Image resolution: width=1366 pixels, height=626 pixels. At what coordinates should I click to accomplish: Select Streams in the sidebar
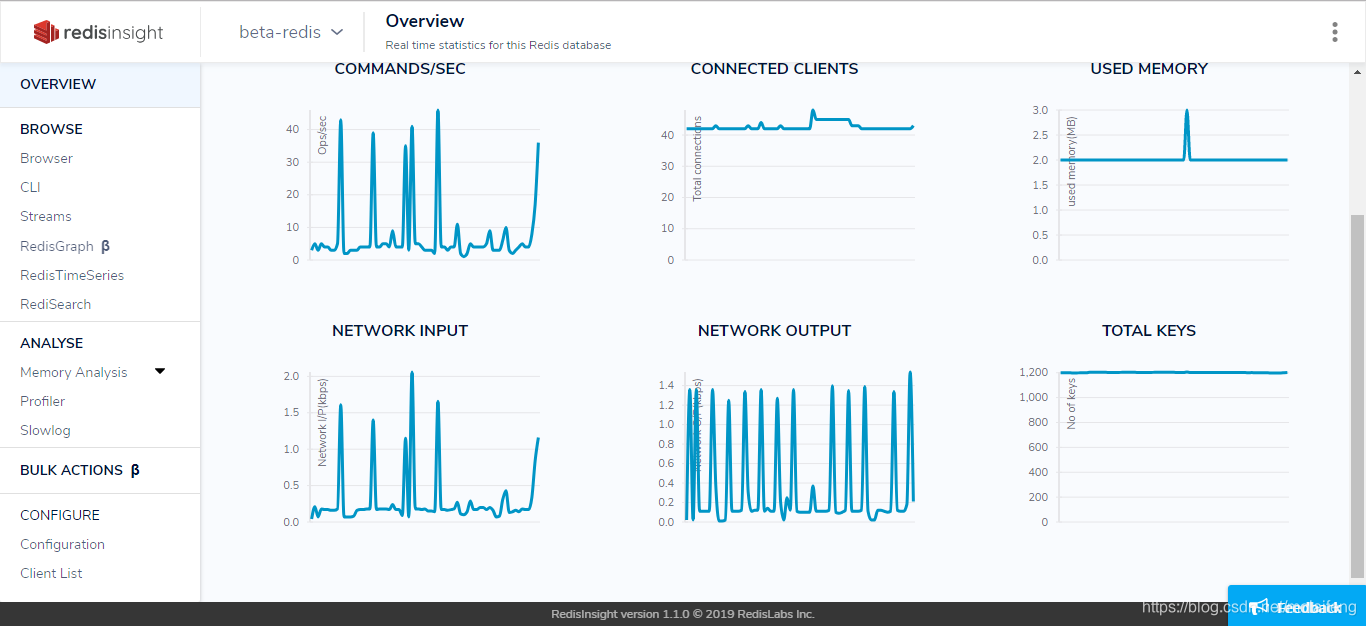point(45,216)
